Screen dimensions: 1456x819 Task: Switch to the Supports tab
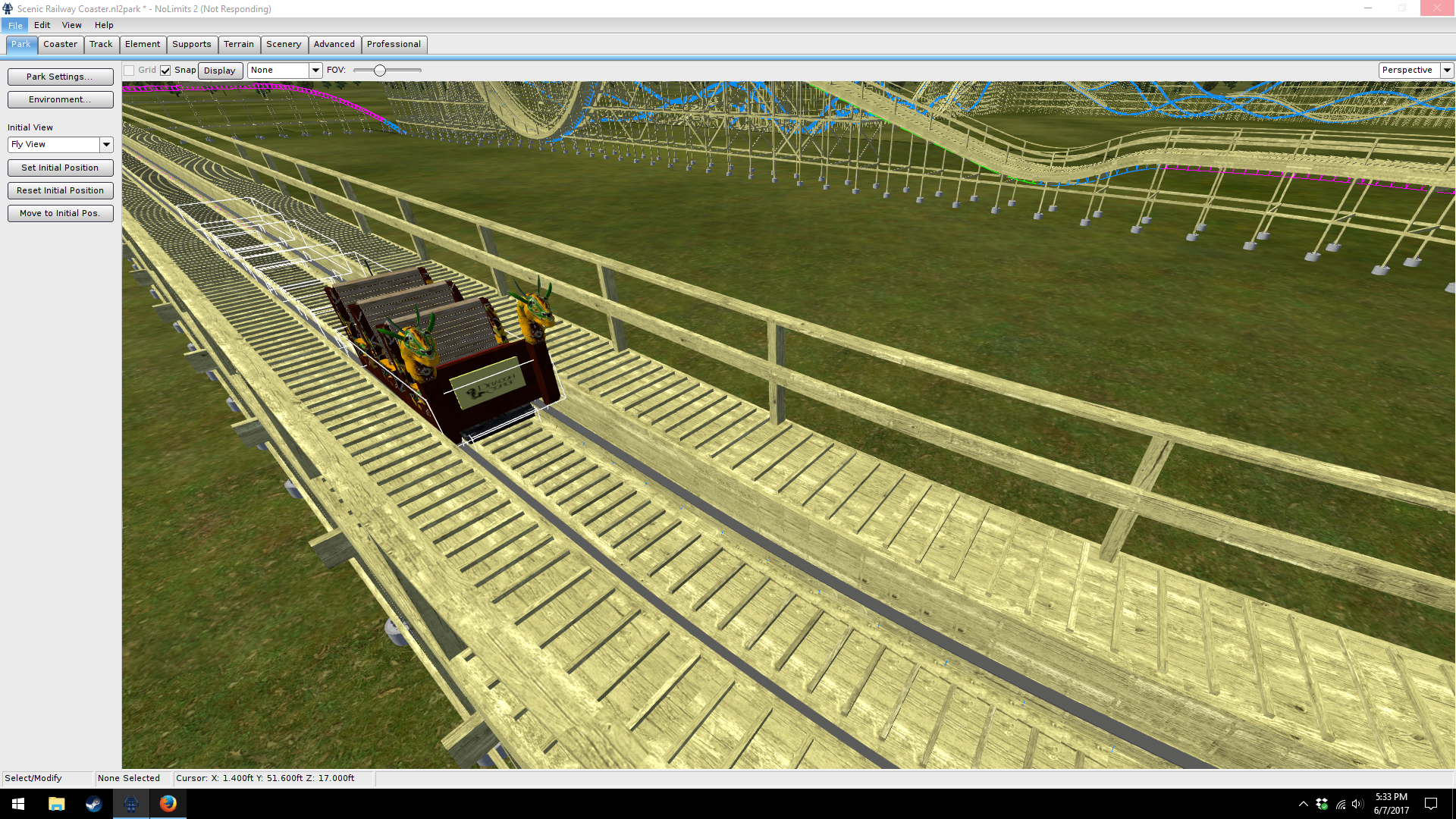(191, 44)
